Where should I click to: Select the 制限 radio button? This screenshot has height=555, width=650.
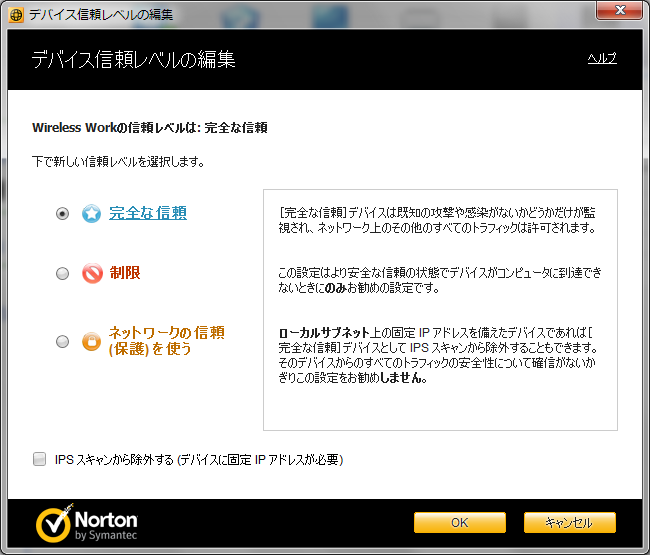point(63,274)
